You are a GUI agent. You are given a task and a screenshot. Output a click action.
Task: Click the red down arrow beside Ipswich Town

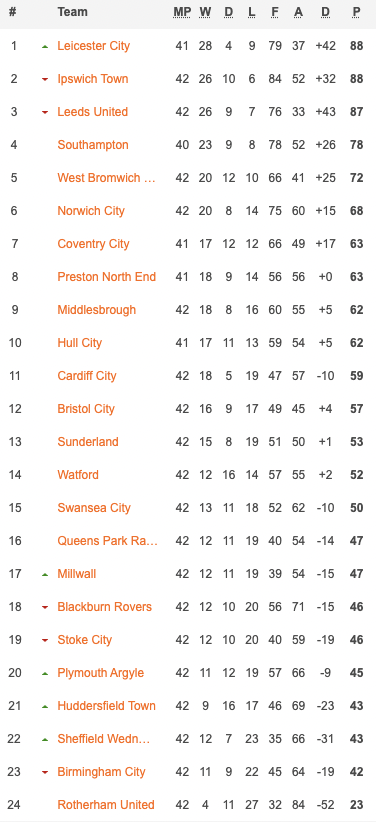(45, 80)
